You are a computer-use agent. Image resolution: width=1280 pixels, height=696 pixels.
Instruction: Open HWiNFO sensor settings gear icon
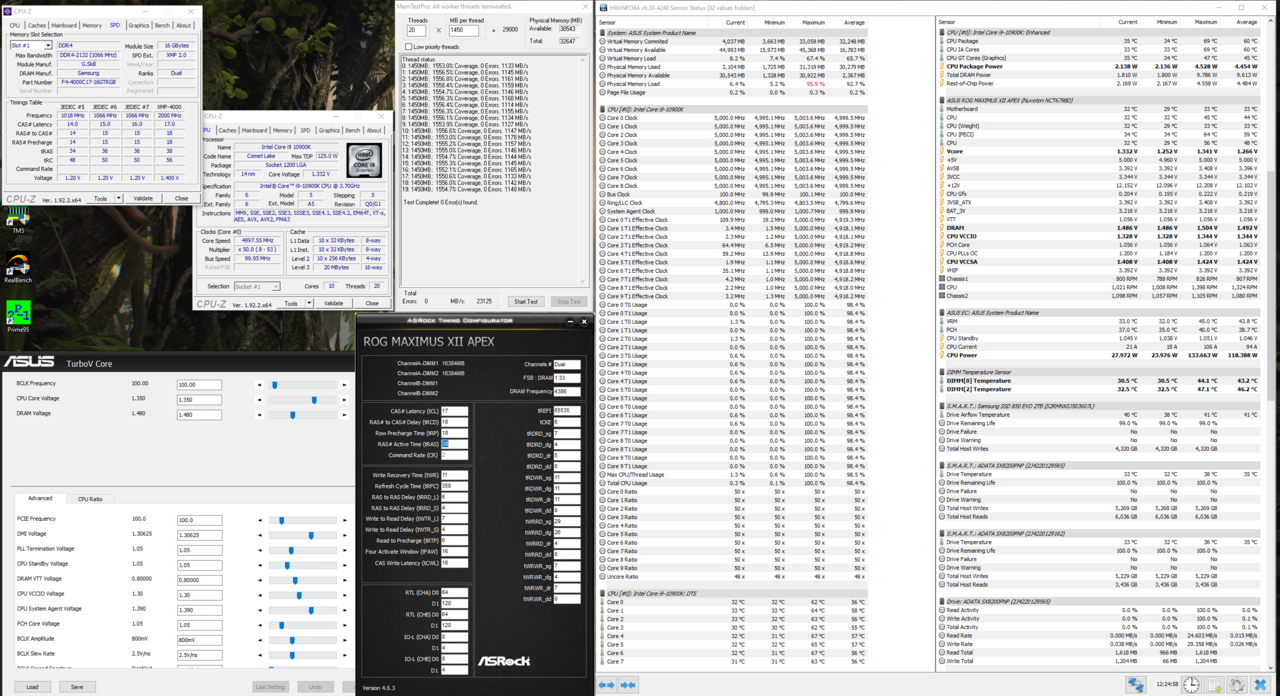coord(1237,685)
